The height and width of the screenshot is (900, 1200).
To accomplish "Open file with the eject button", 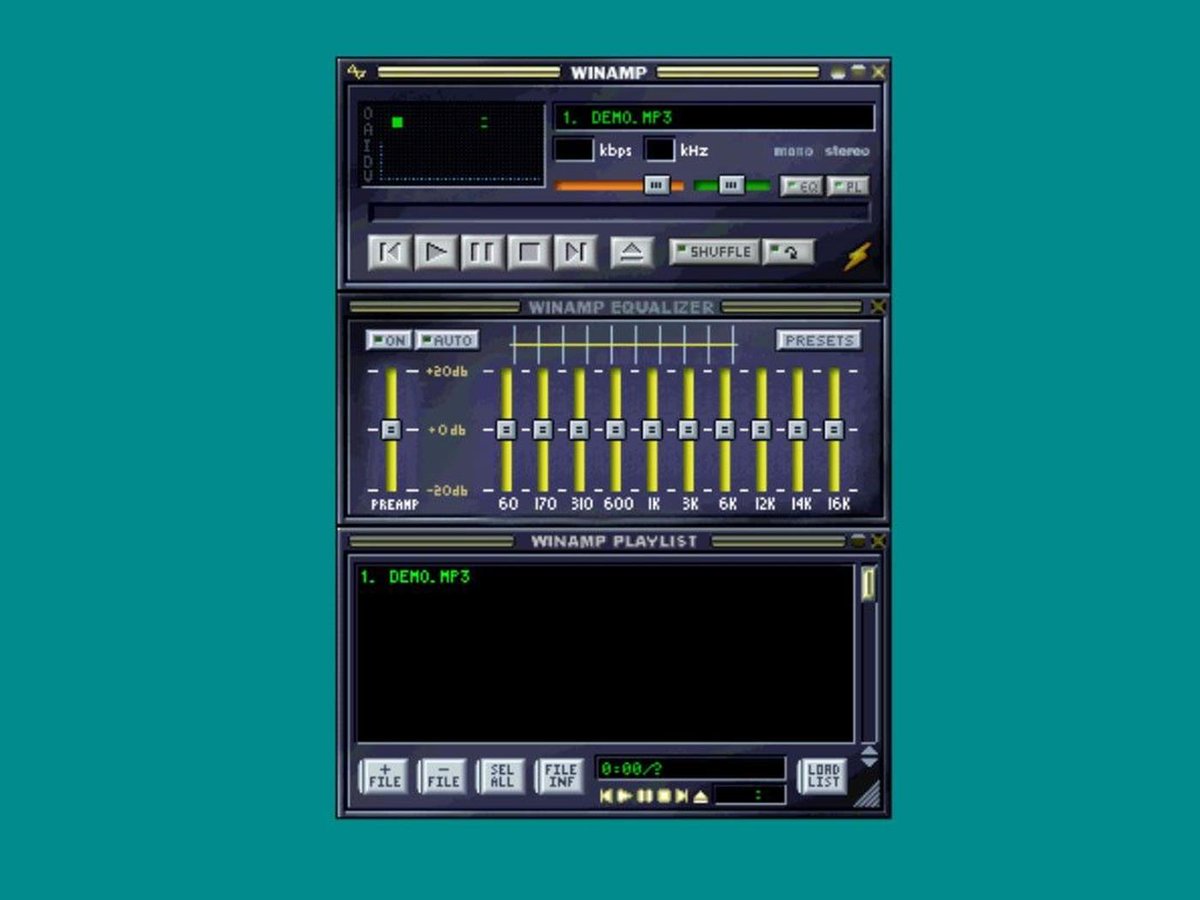I will 631,252.
